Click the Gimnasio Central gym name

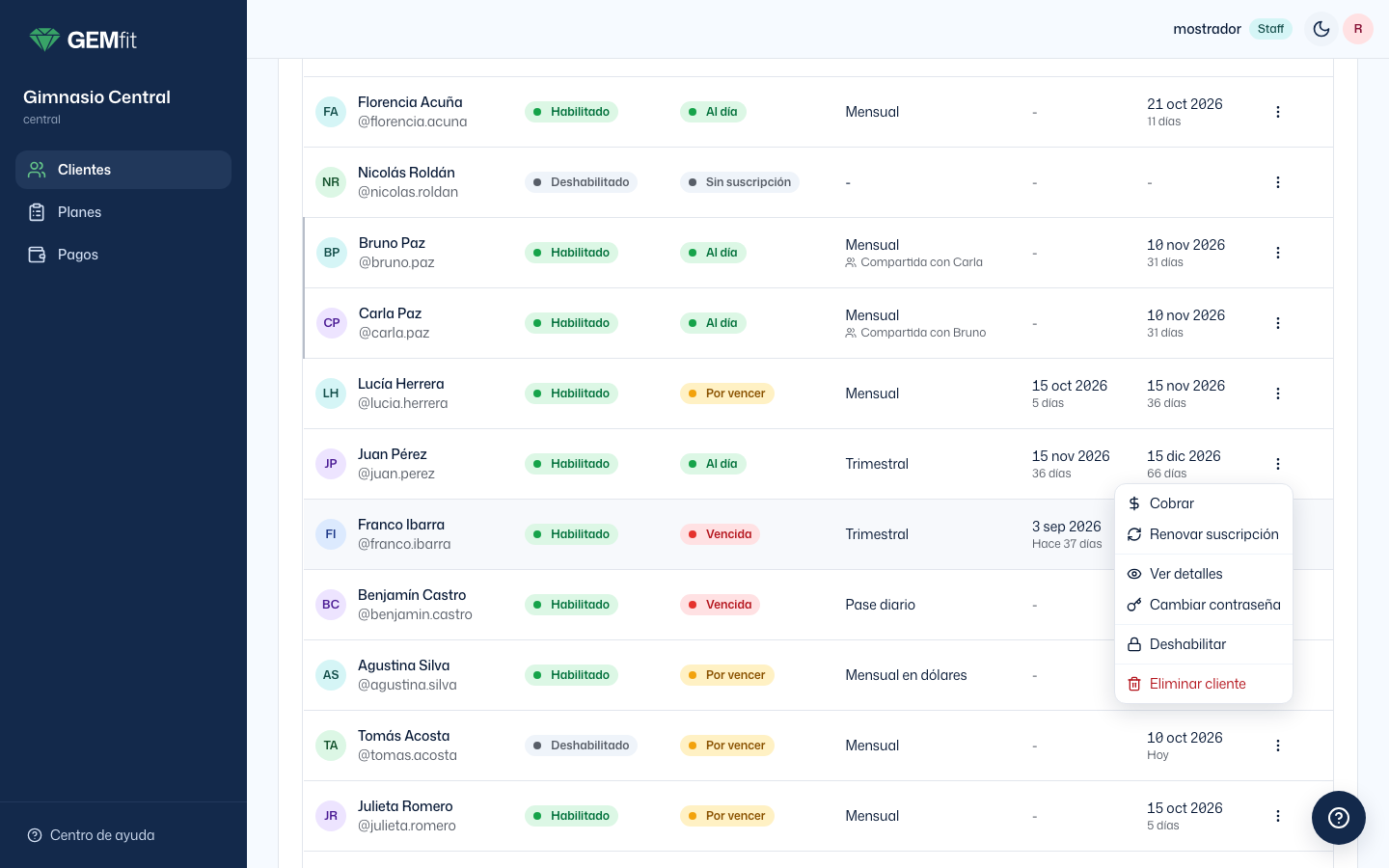(96, 97)
